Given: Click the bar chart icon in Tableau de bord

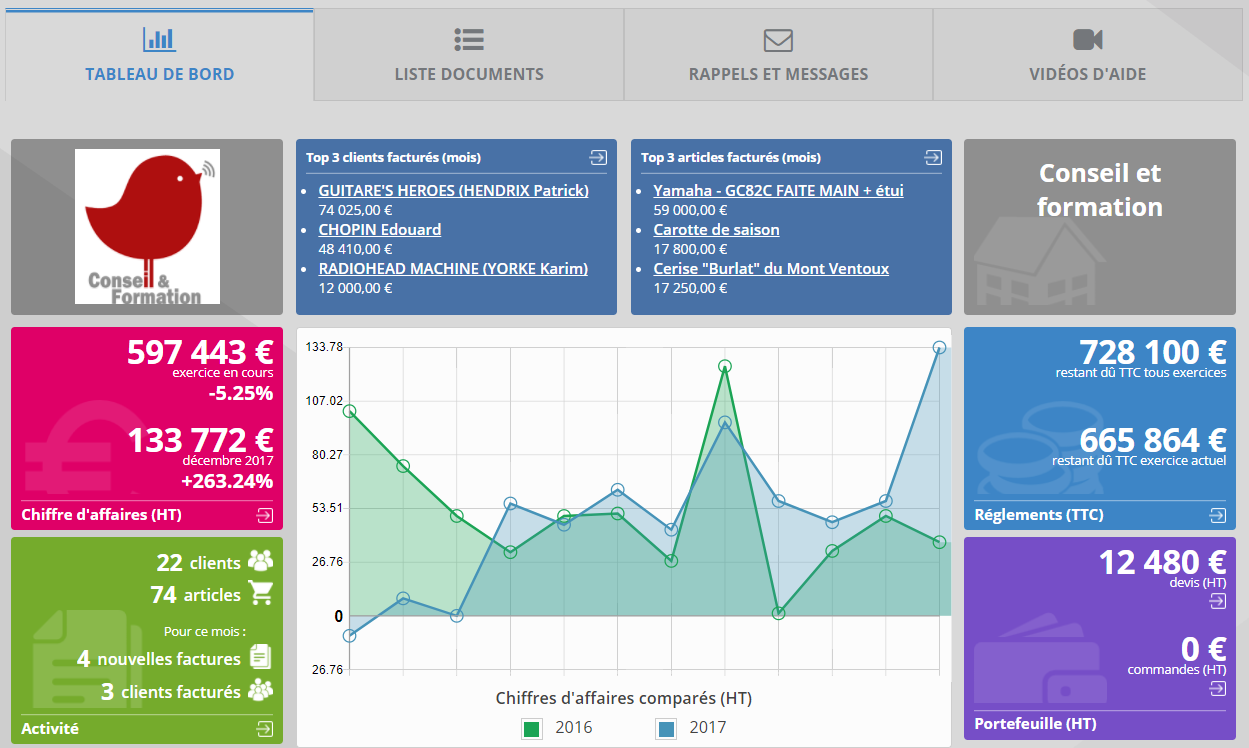Looking at the screenshot, I should 159,39.
